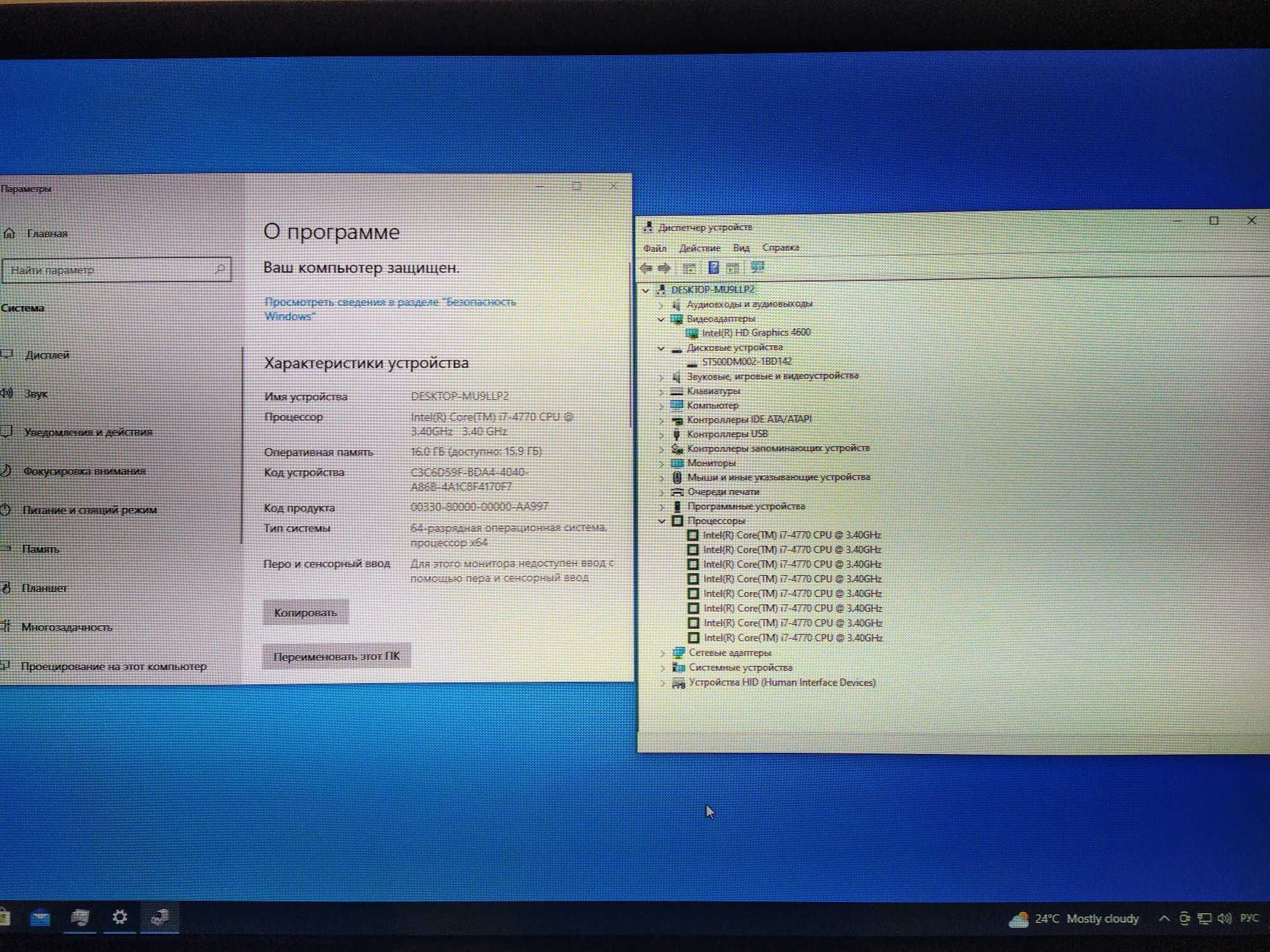Open the Settings gear on the taskbar

tap(119, 917)
